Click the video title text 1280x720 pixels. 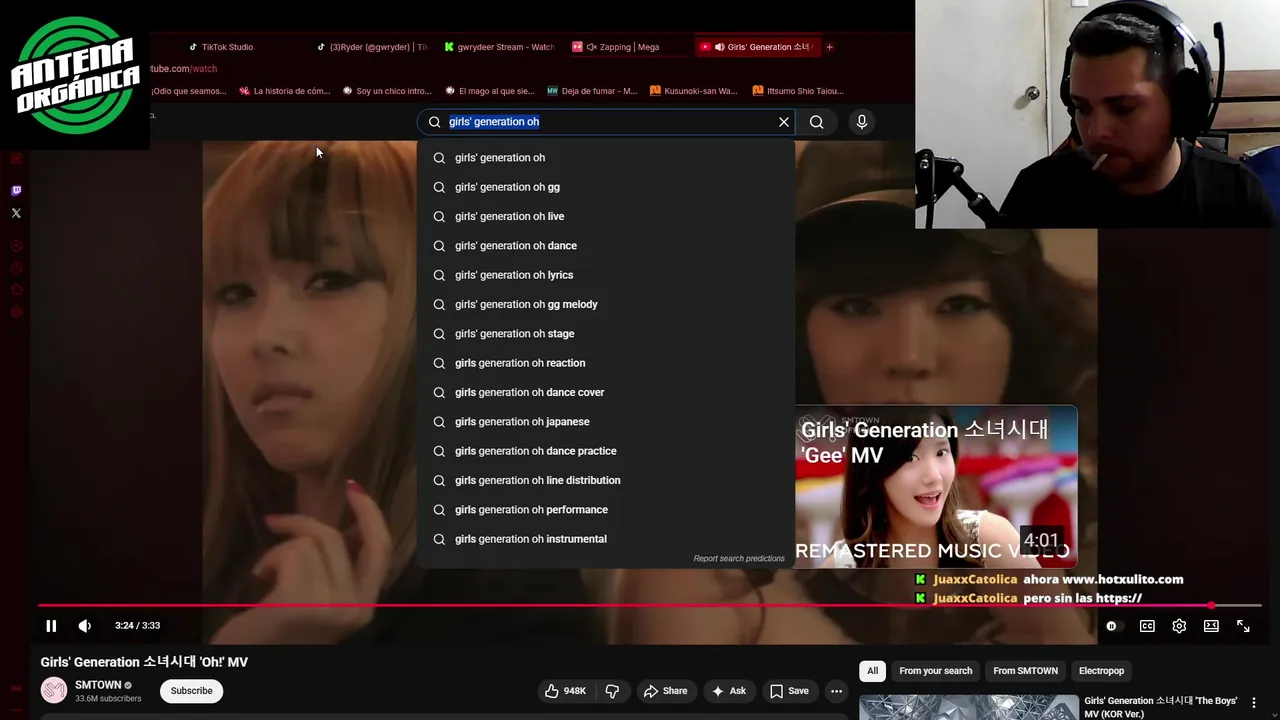(x=144, y=662)
